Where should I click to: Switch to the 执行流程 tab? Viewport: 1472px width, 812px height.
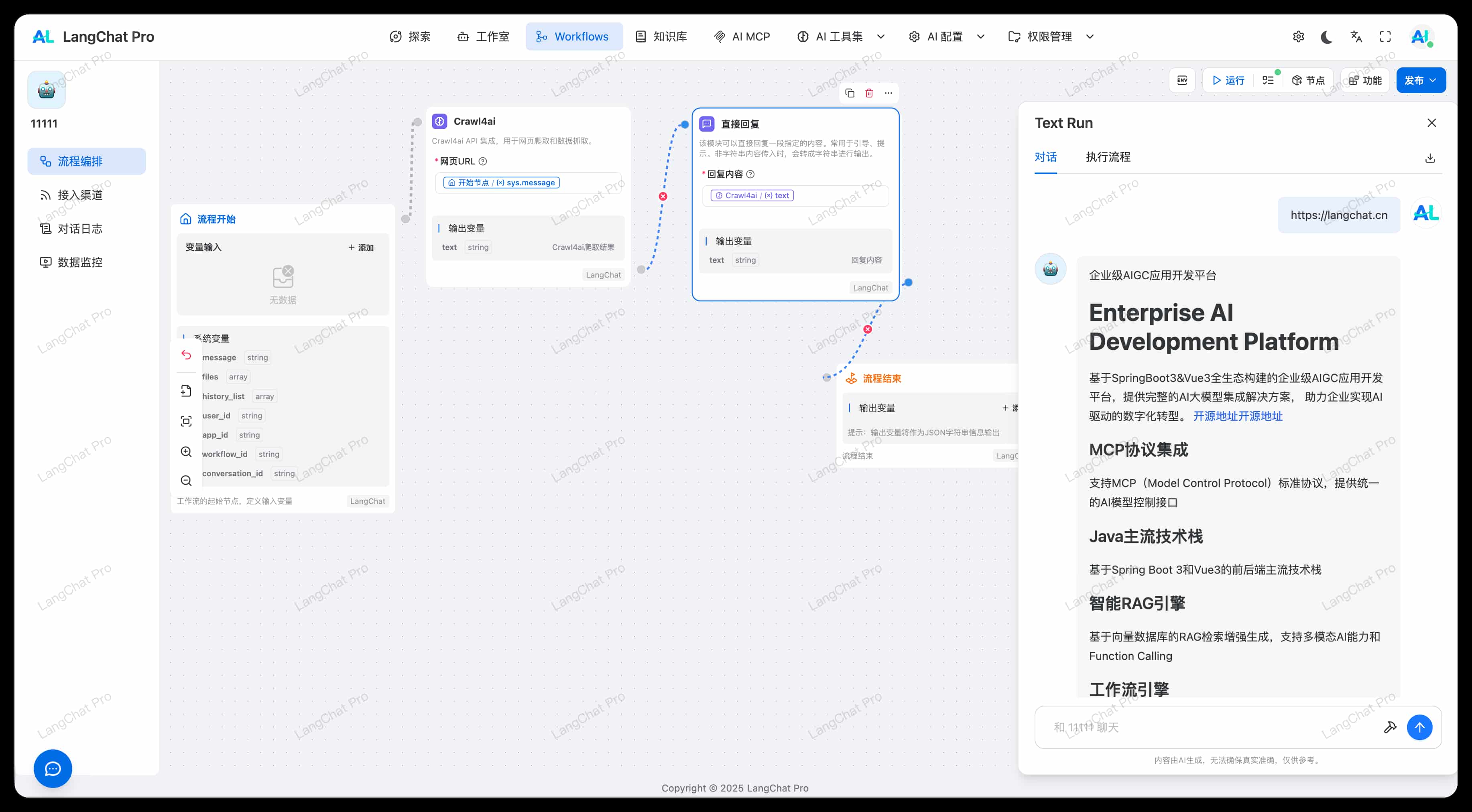[1108, 157]
